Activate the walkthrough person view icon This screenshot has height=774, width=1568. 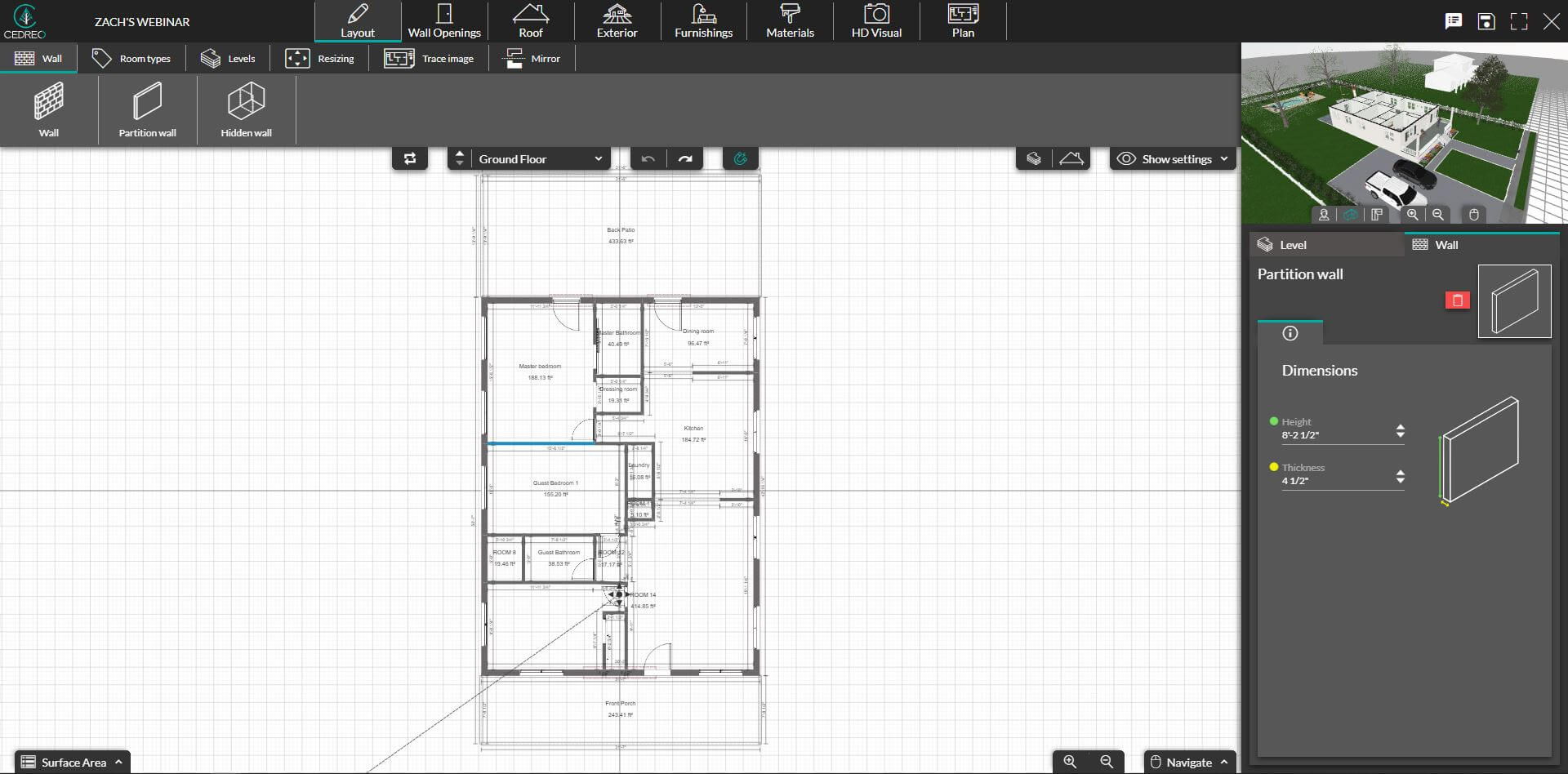coord(1325,215)
